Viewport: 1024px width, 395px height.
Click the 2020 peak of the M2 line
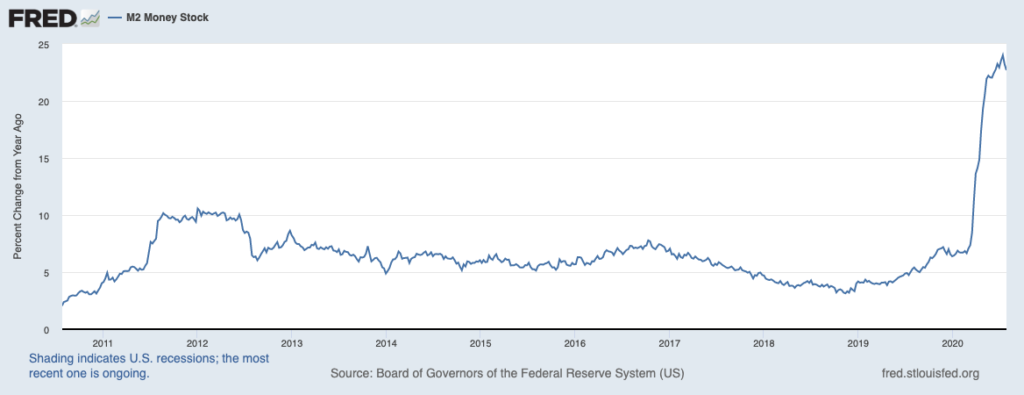[x=1002, y=55]
